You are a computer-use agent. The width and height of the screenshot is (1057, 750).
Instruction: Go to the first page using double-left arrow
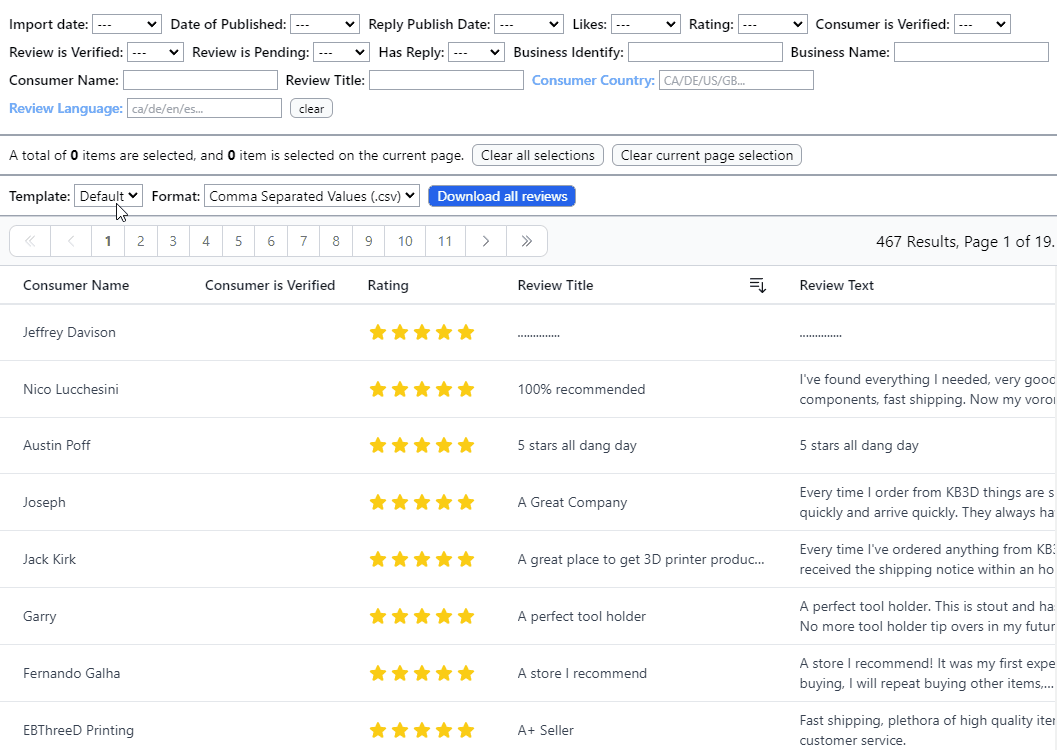coord(30,241)
